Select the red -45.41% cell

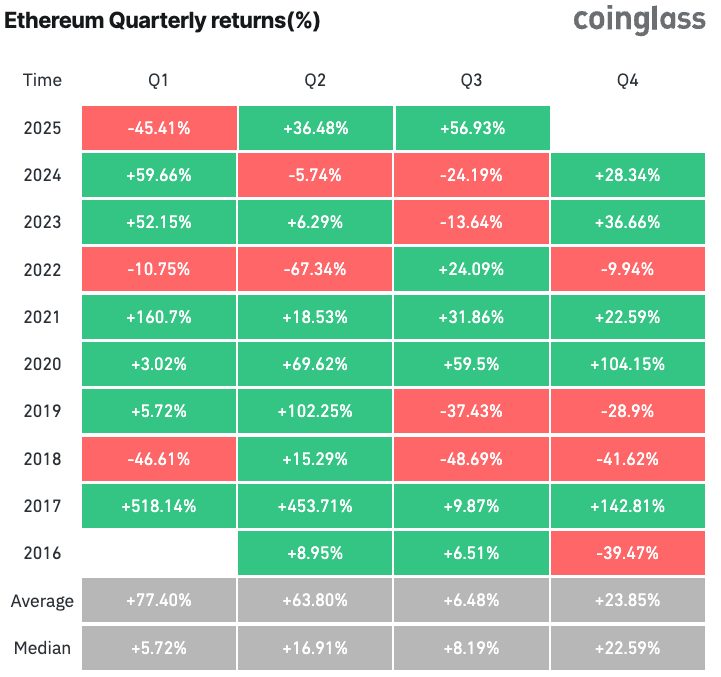(x=159, y=128)
